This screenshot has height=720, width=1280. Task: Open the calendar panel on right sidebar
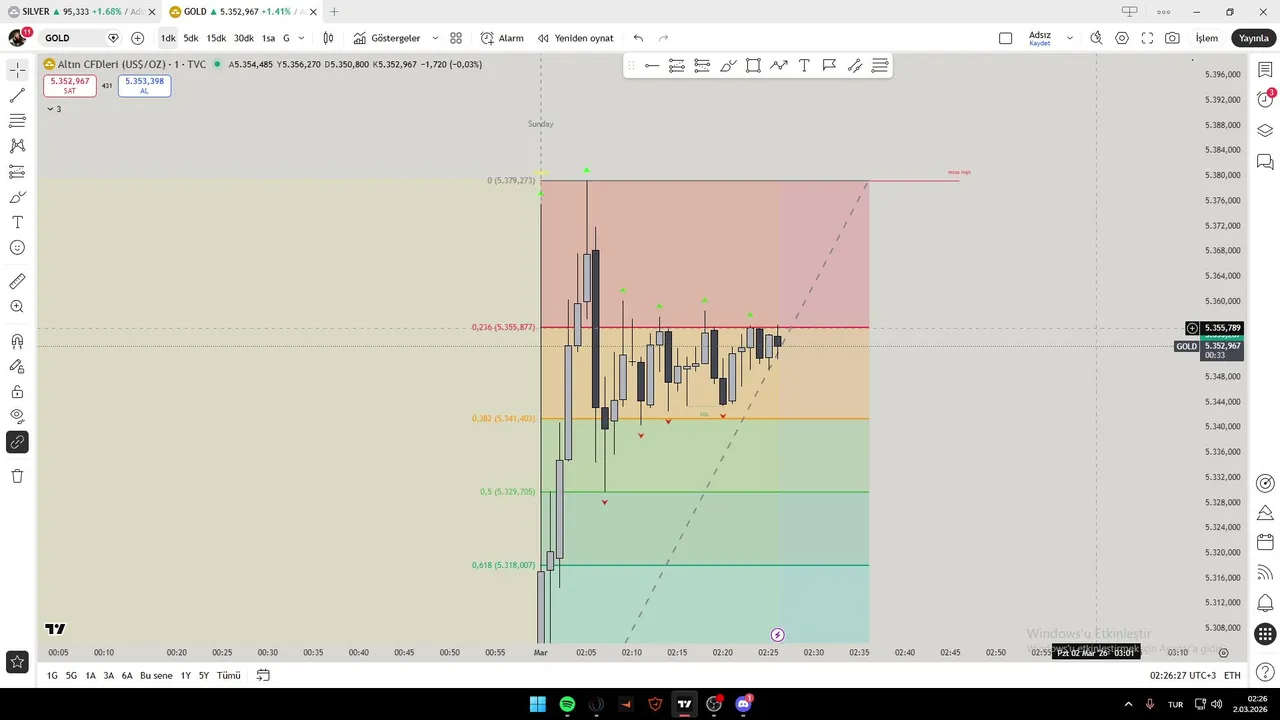[x=1265, y=543]
